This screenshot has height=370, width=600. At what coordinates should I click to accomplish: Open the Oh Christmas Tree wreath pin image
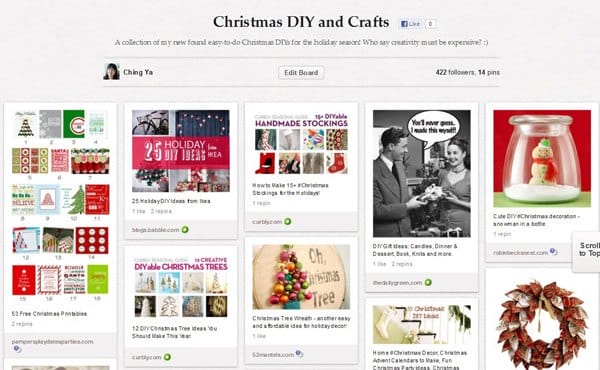[x=301, y=277]
